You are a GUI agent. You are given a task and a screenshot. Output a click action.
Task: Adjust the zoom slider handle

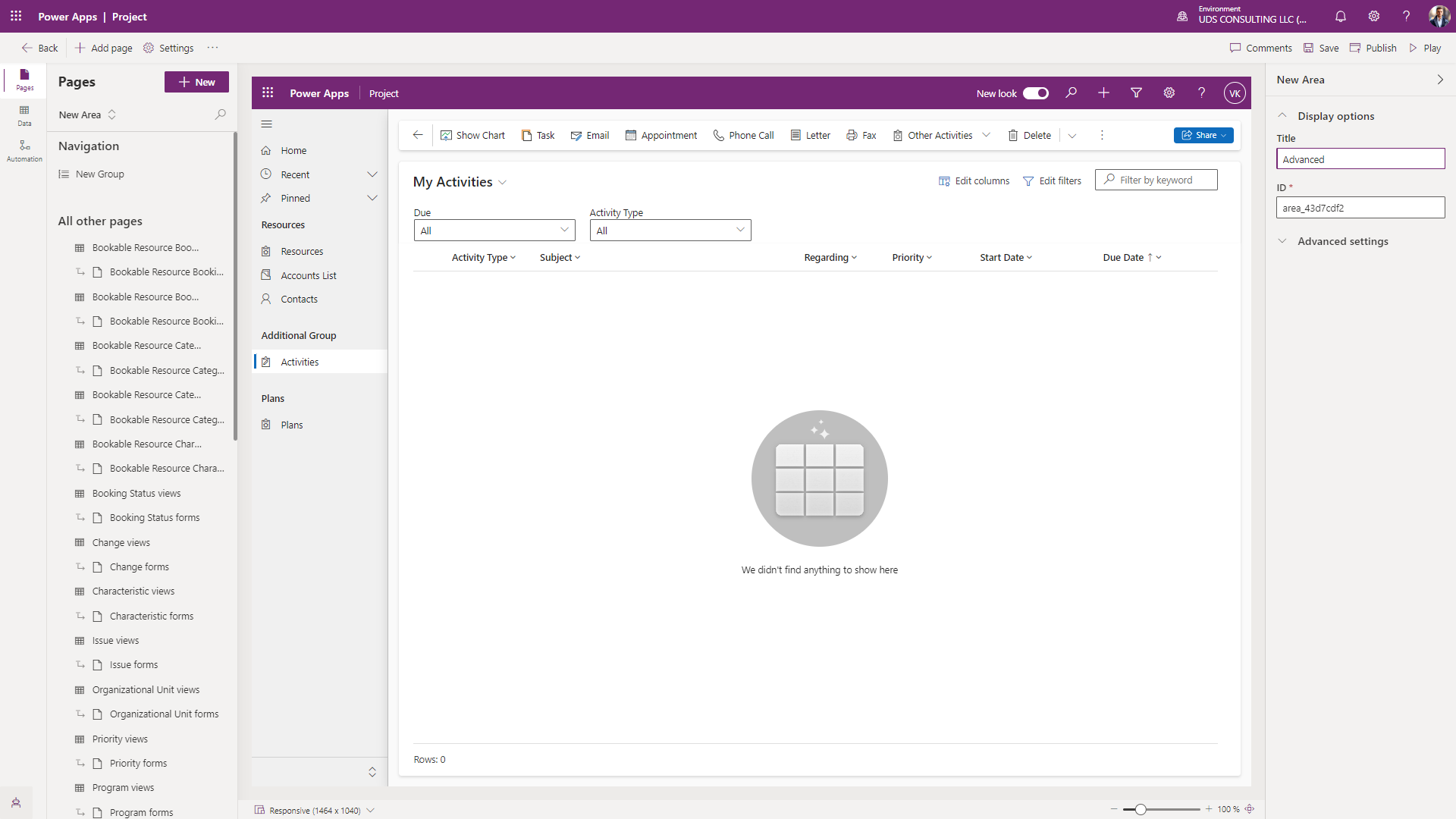point(1140,809)
